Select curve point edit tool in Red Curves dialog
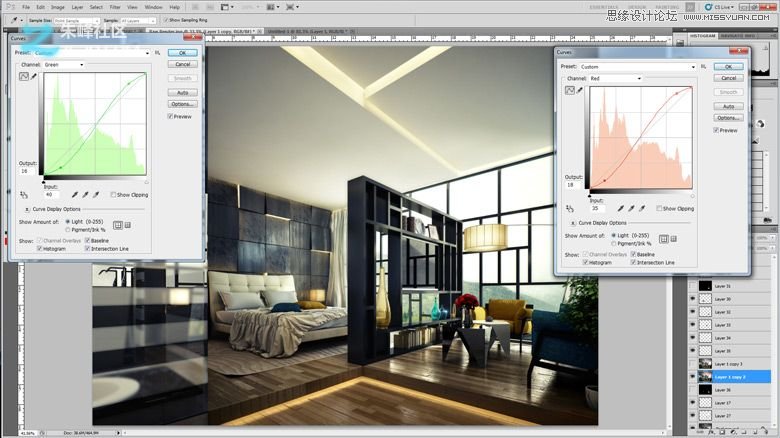Image resolution: width=780 pixels, height=438 pixels. pyautogui.click(x=570, y=90)
